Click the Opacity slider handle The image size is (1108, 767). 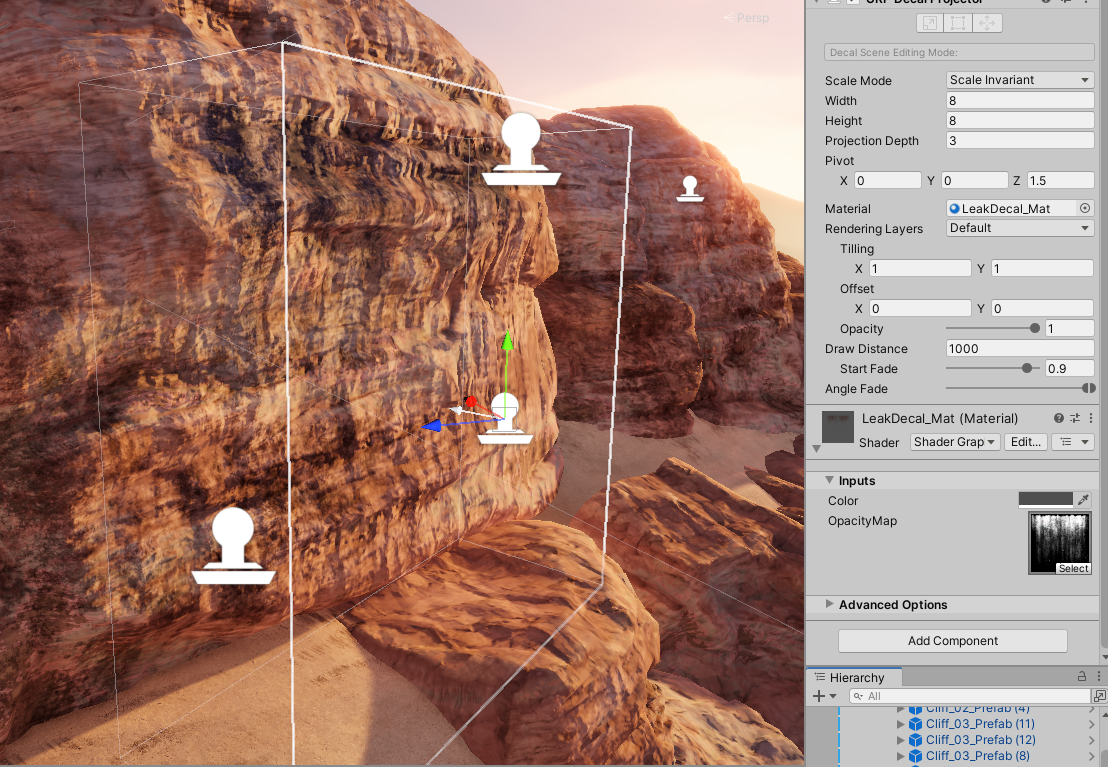(1035, 328)
